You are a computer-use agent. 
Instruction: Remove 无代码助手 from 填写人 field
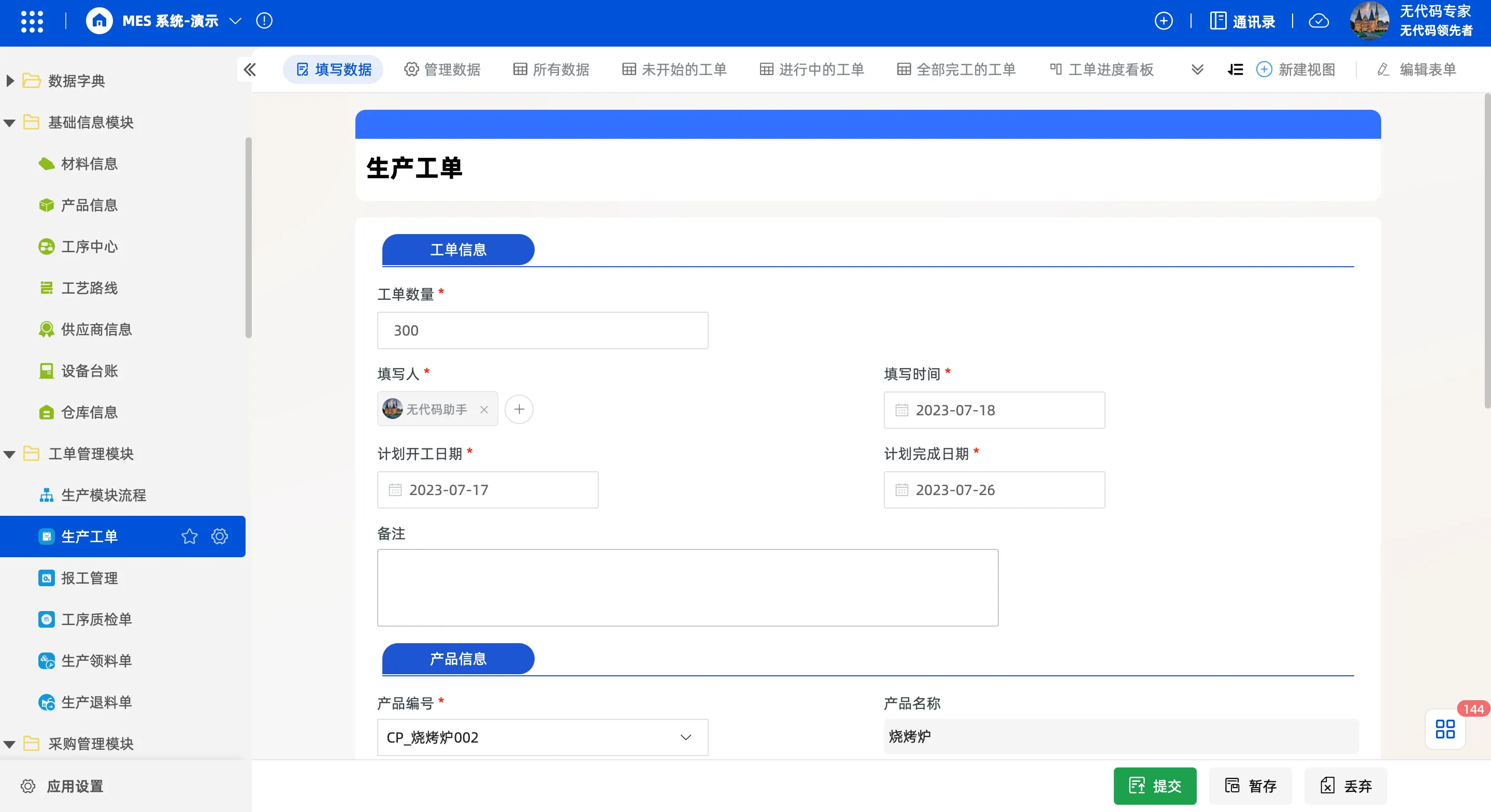(484, 410)
